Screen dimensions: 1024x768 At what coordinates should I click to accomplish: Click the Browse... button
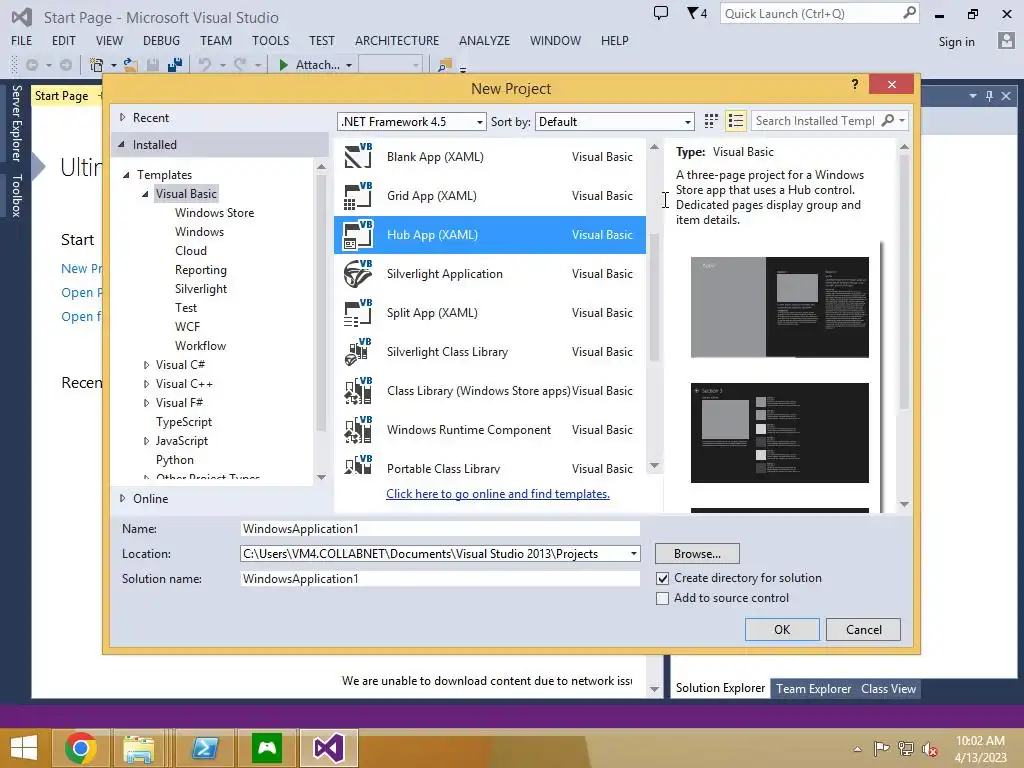(697, 554)
